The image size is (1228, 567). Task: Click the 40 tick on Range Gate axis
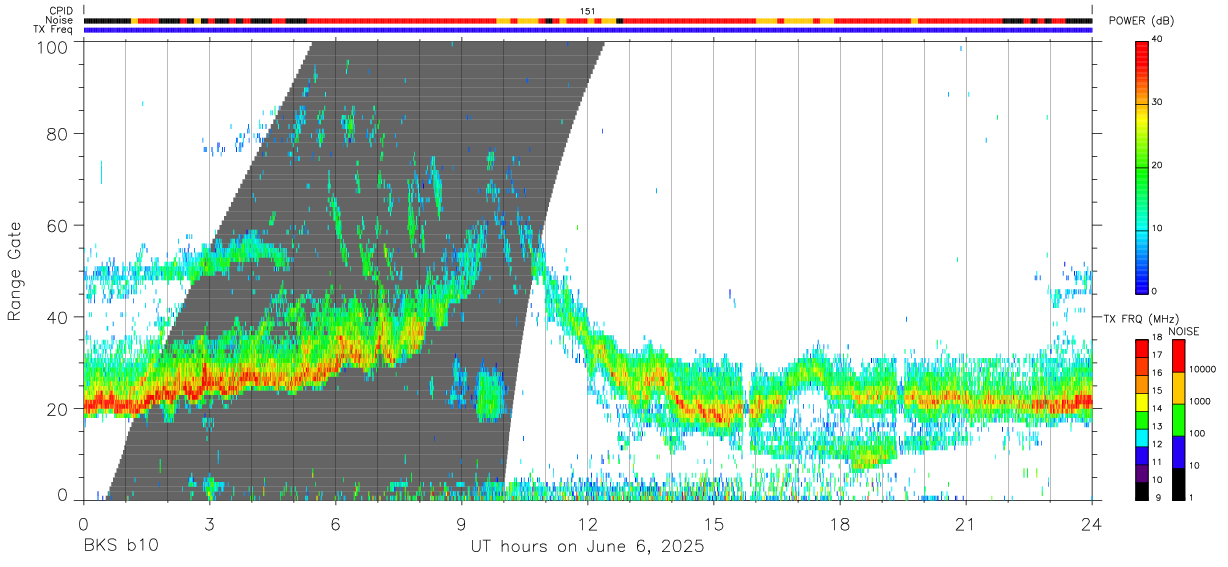click(58, 317)
